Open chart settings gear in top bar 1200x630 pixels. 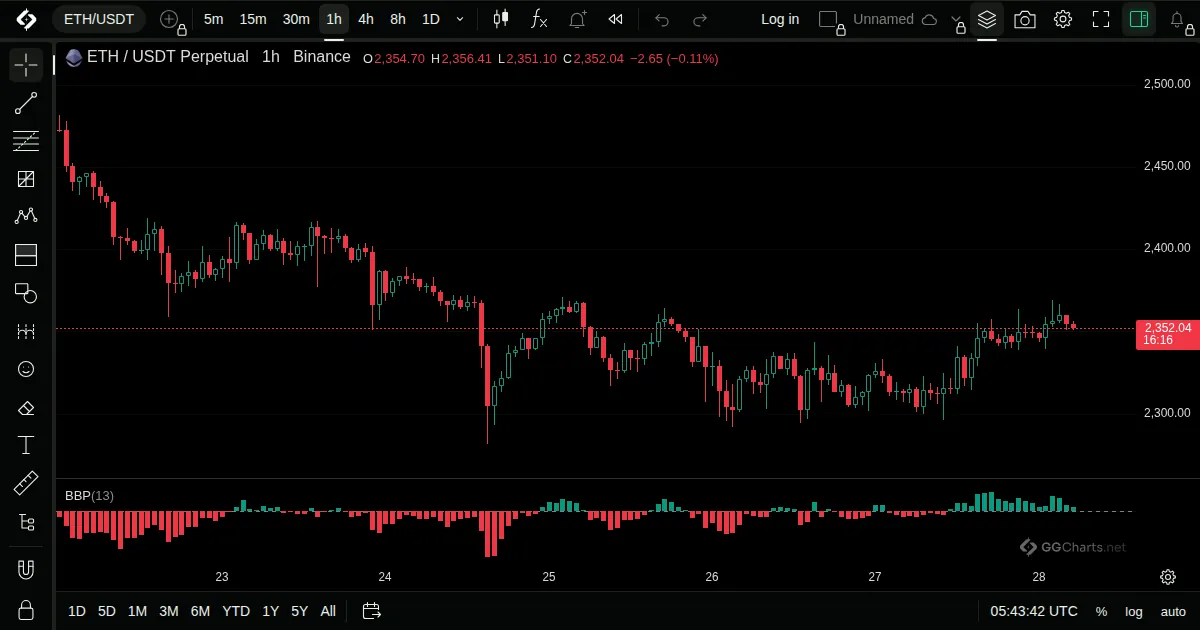(1063, 19)
